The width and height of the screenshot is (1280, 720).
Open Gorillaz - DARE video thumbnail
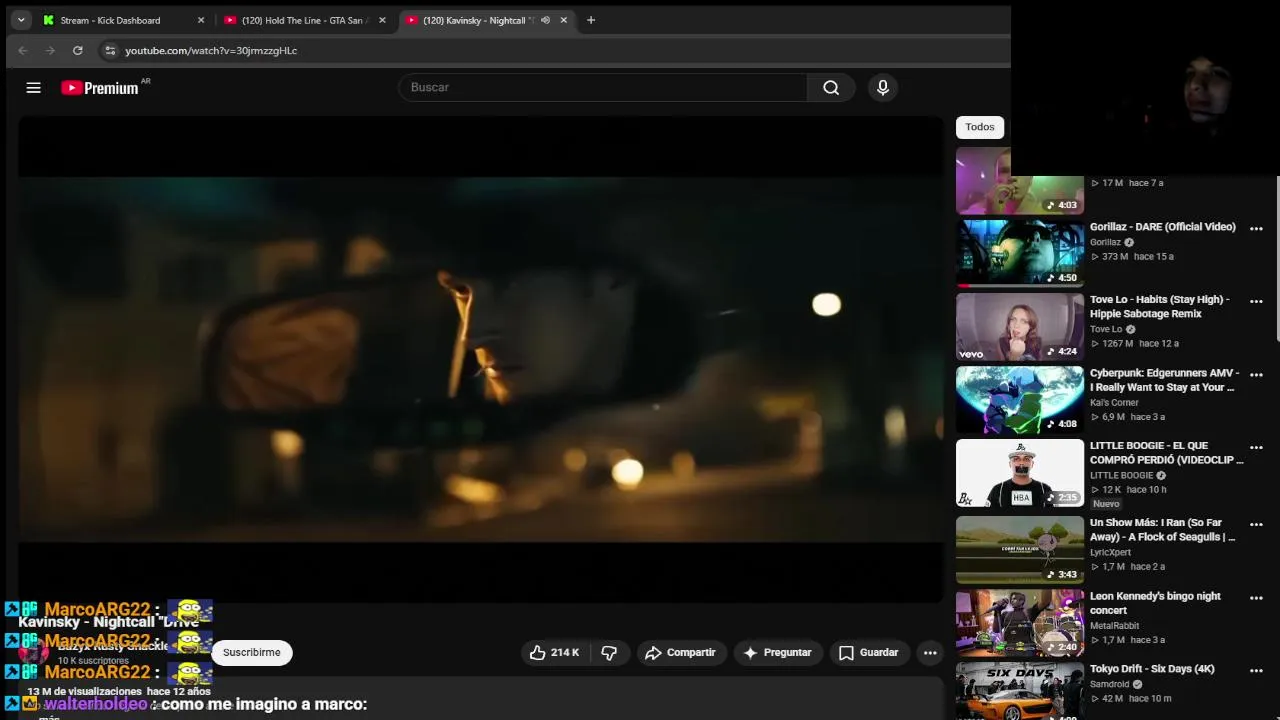1020,254
